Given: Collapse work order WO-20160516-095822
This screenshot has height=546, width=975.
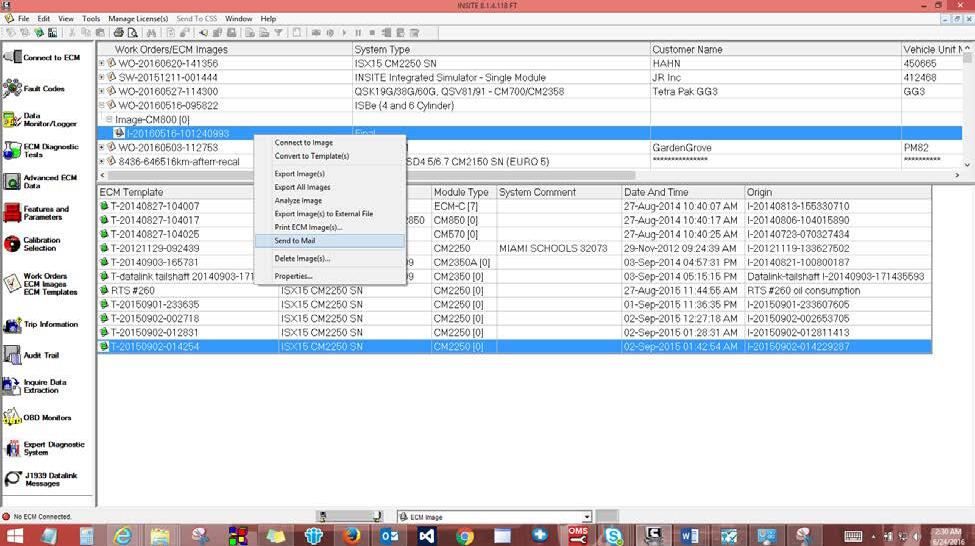Looking at the screenshot, I should tap(101, 105).
